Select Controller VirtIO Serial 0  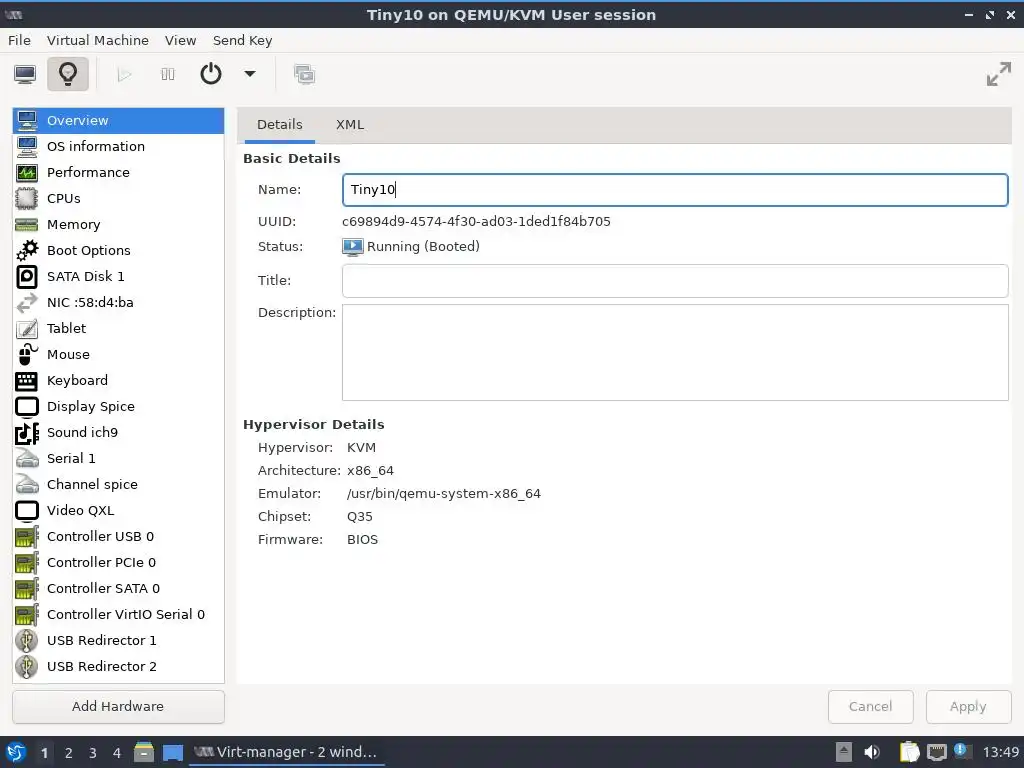[x=118, y=615]
